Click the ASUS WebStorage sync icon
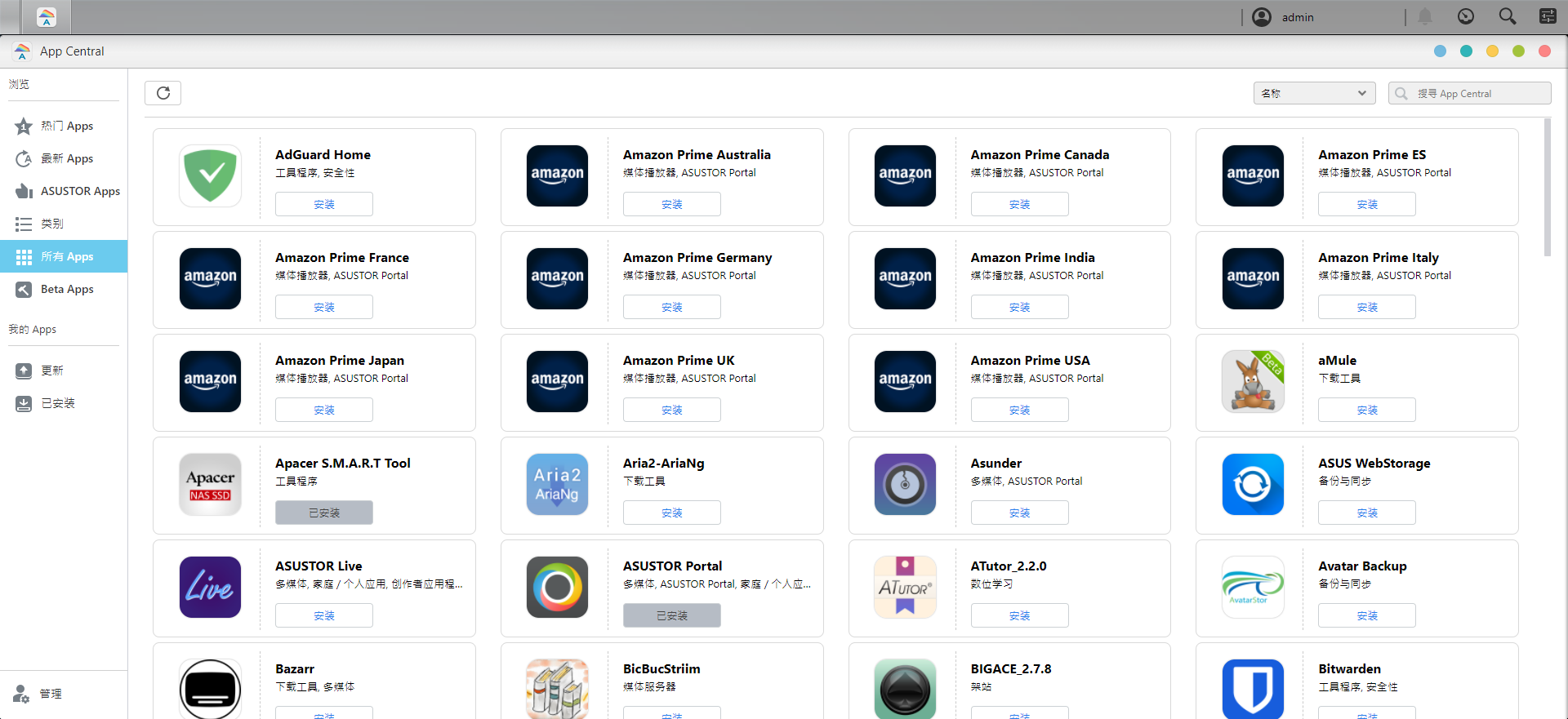 1253,484
